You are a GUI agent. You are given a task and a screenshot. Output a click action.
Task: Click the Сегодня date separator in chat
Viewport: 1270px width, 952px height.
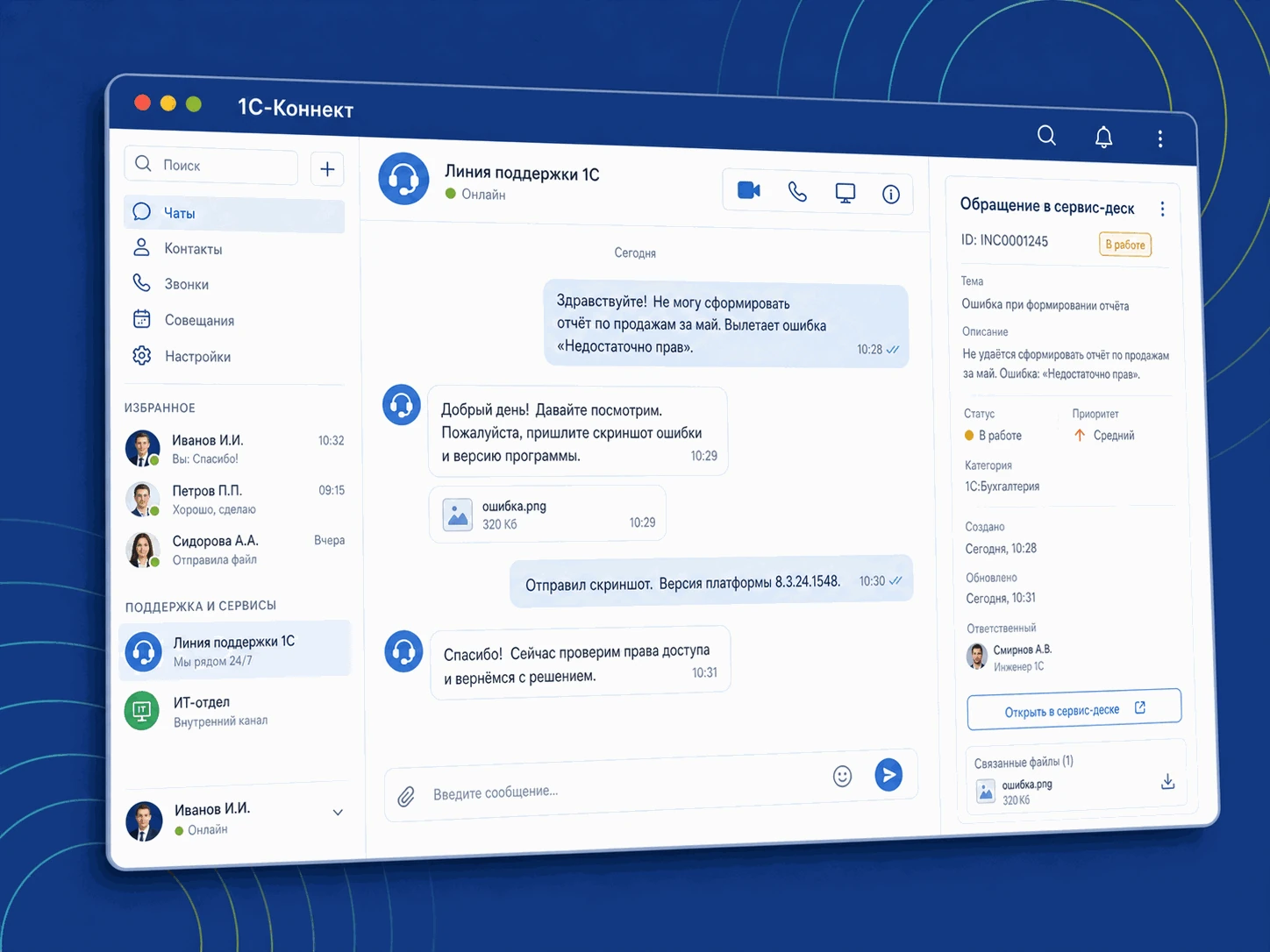tap(635, 253)
